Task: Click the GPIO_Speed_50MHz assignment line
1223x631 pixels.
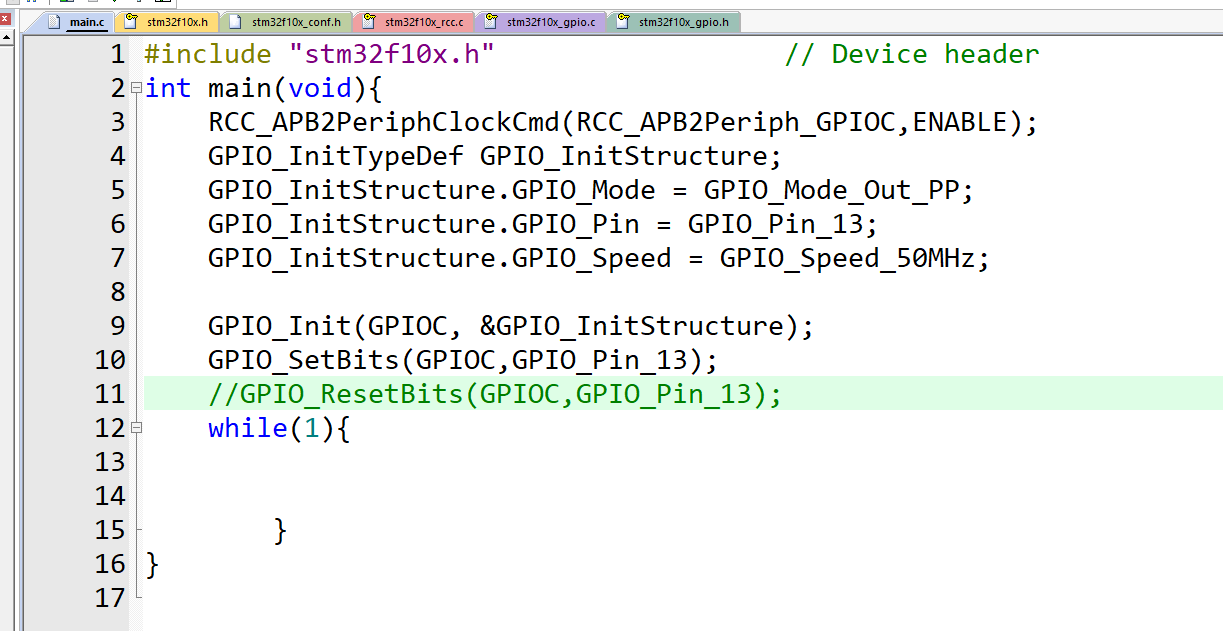Action: 599,258
